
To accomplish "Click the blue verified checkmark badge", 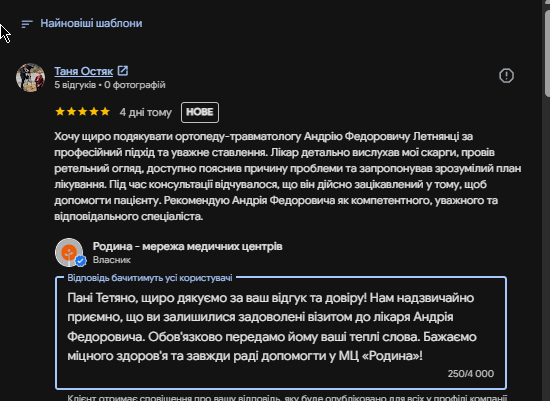I will tap(81, 261).
